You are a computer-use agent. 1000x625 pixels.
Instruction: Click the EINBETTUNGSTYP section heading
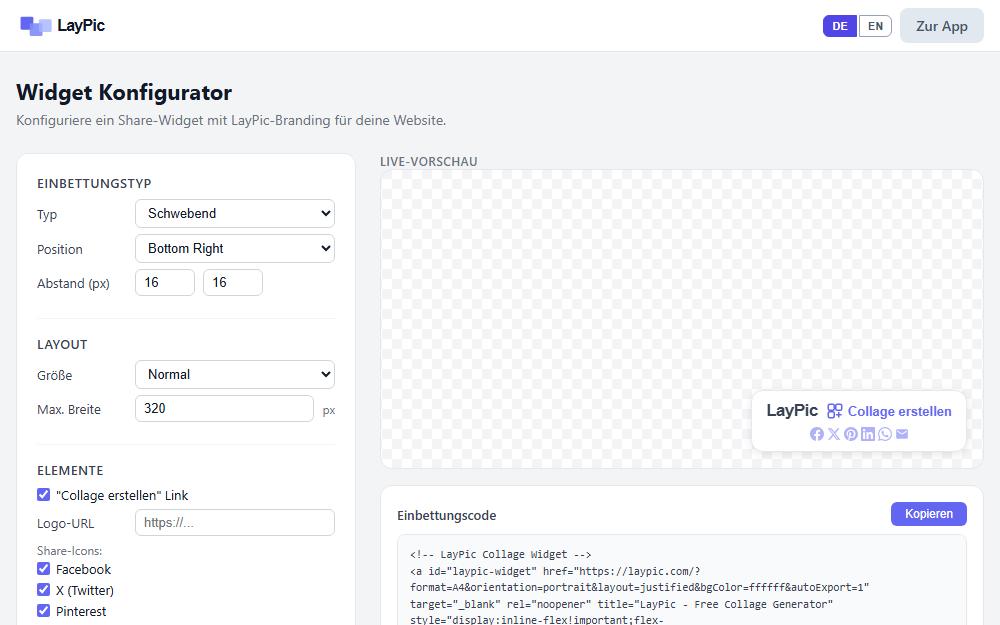coord(94,184)
